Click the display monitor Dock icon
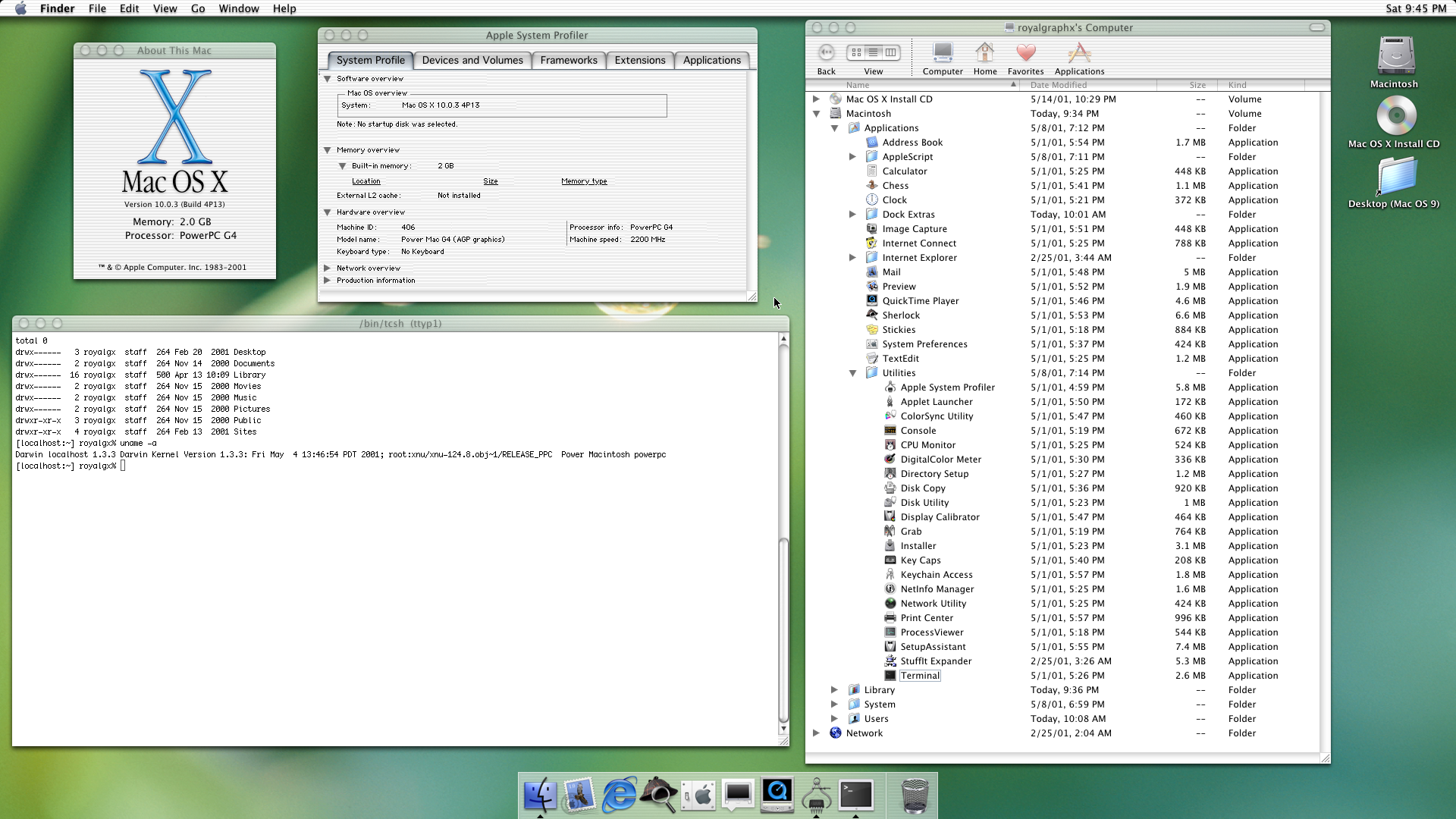The width and height of the screenshot is (1456, 819). [x=738, y=795]
